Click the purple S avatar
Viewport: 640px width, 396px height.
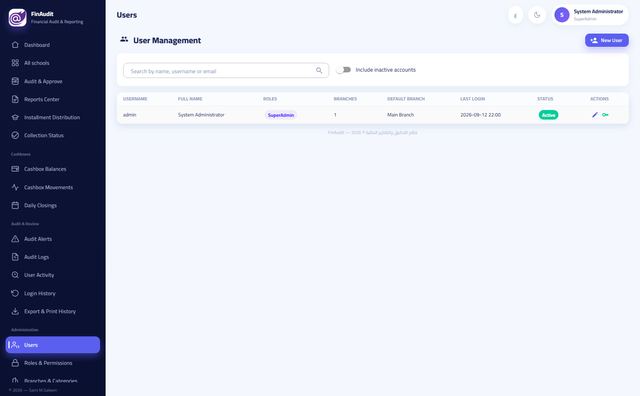point(562,15)
